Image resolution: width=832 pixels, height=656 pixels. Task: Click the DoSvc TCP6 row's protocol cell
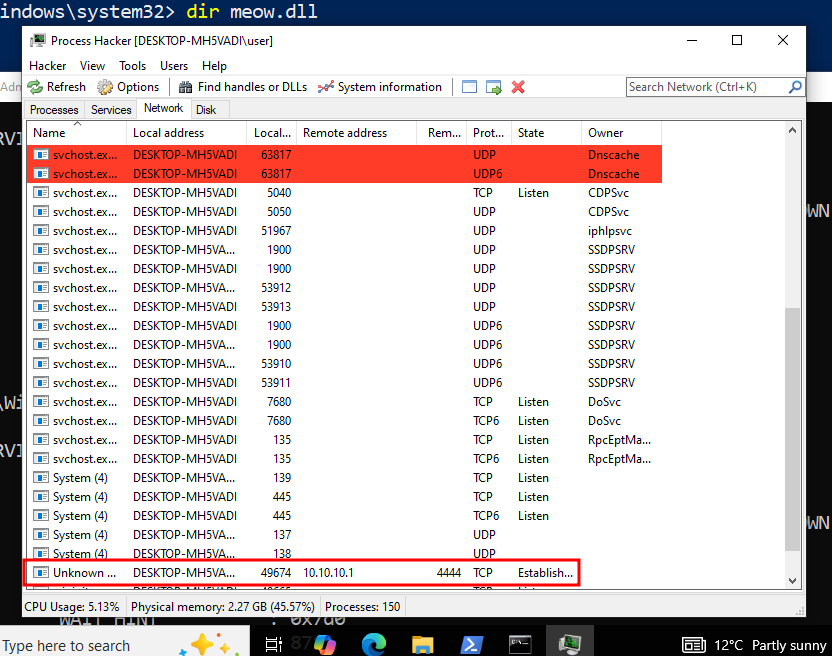[486, 421]
